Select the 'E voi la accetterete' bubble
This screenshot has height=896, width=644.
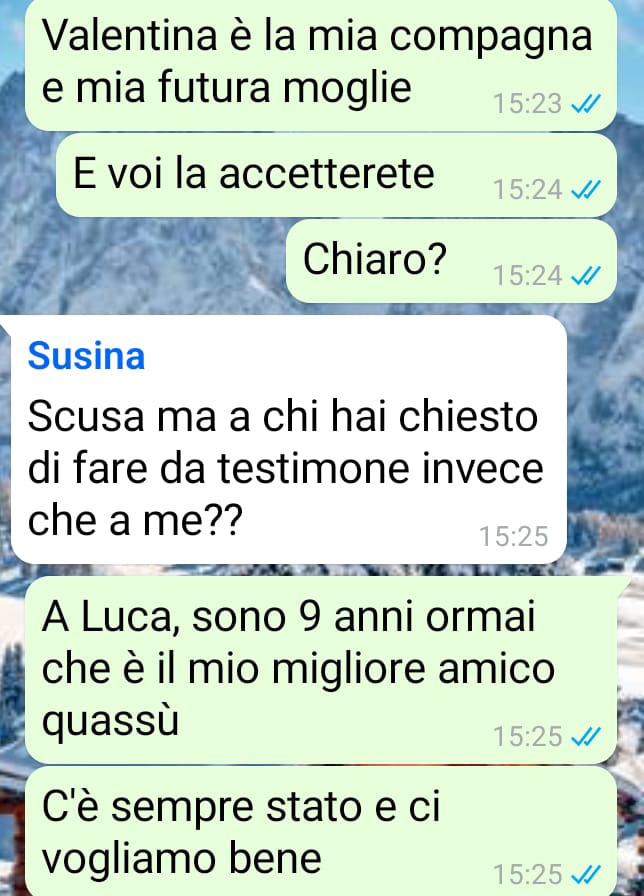point(336,175)
